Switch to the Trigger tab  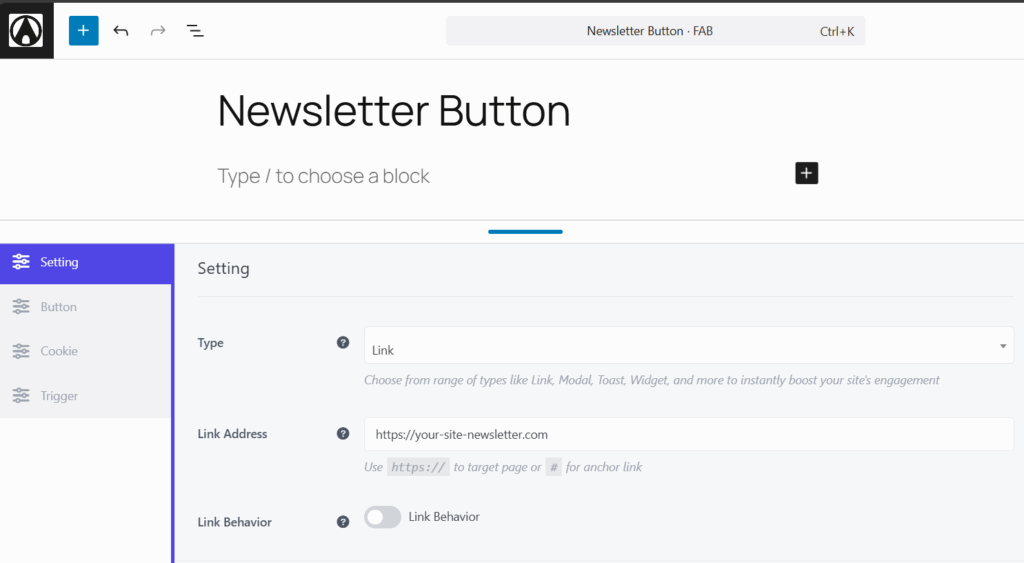click(x=86, y=396)
